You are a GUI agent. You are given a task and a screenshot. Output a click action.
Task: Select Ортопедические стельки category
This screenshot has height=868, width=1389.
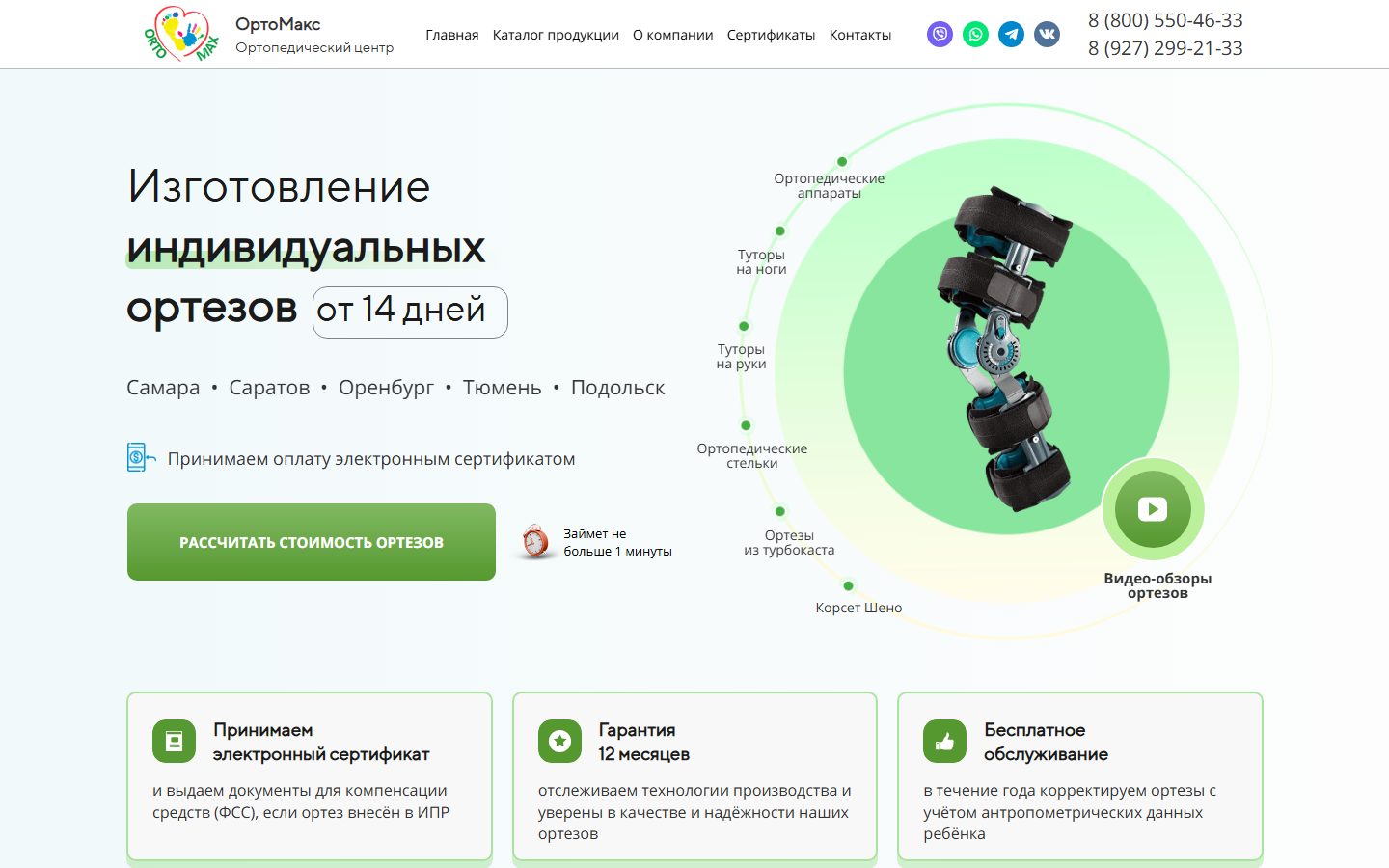(x=752, y=455)
